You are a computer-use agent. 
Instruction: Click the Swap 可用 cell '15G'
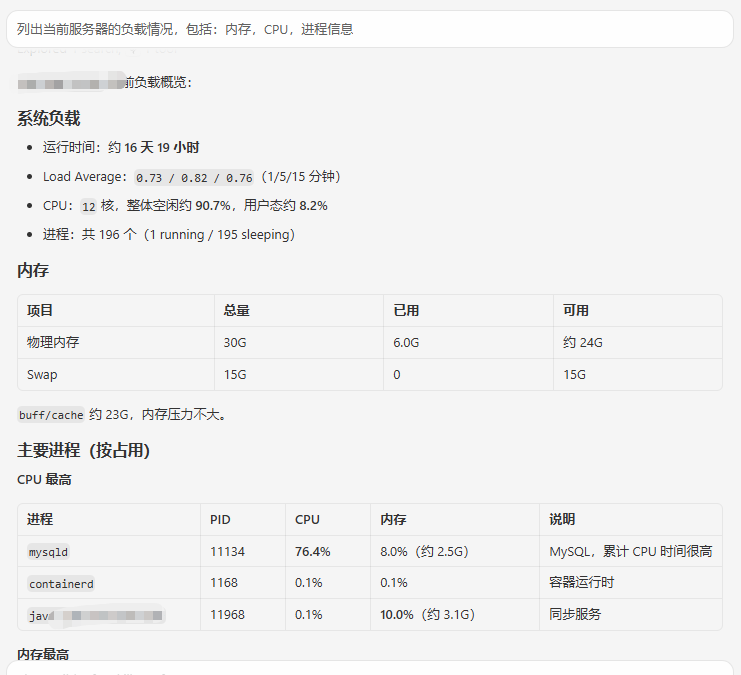(575, 375)
